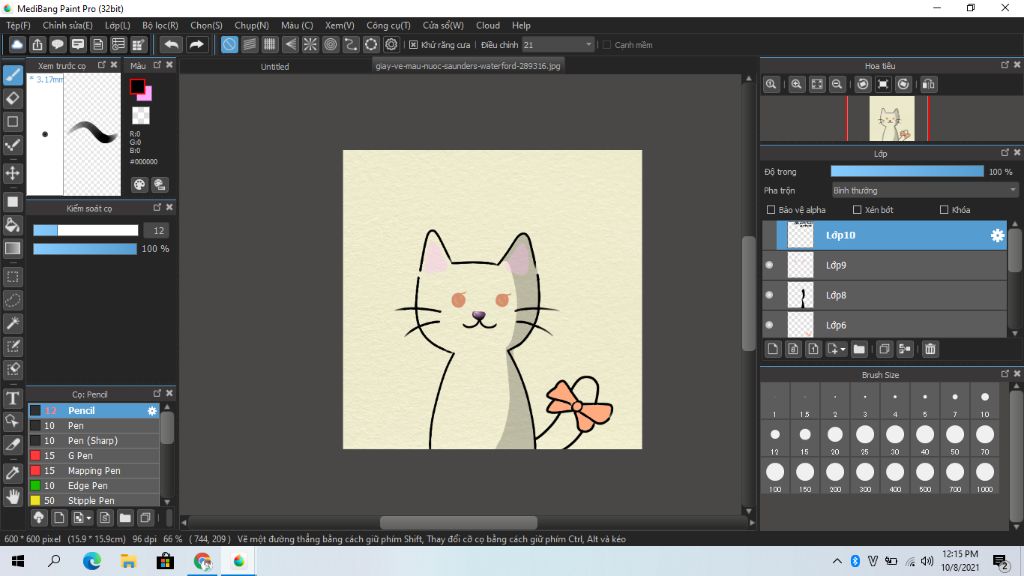Select the Mapping Pen brush

[x=93, y=471]
